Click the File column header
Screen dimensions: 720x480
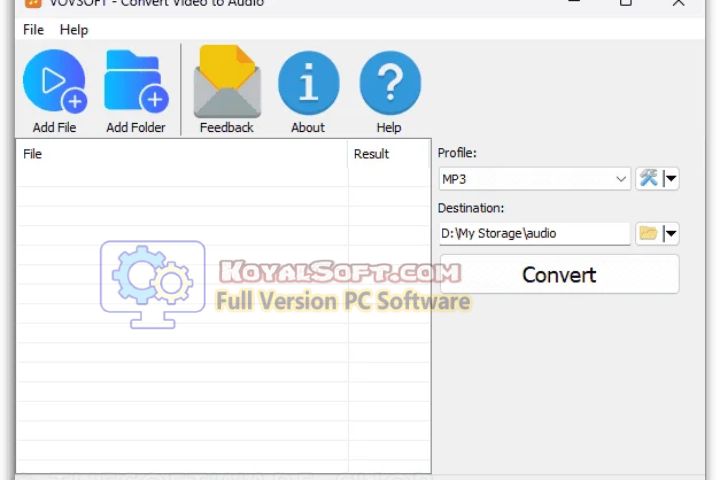point(182,154)
